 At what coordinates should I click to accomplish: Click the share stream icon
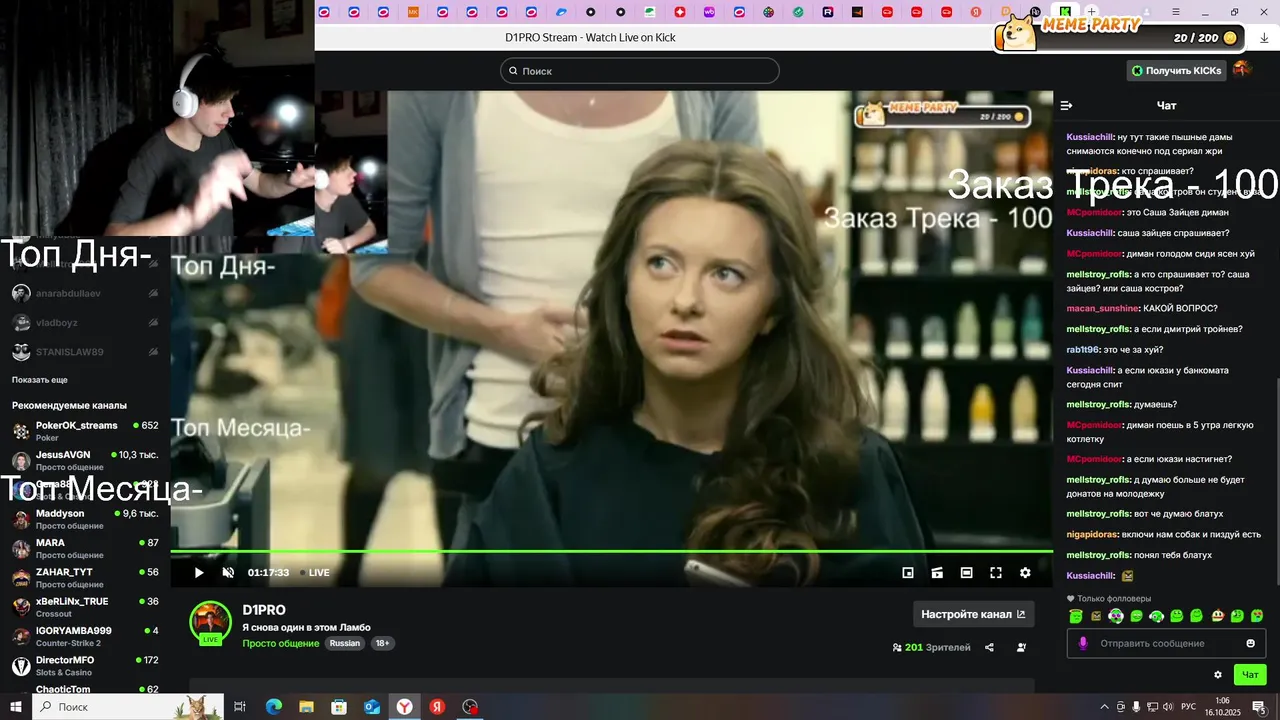tap(989, 647)
